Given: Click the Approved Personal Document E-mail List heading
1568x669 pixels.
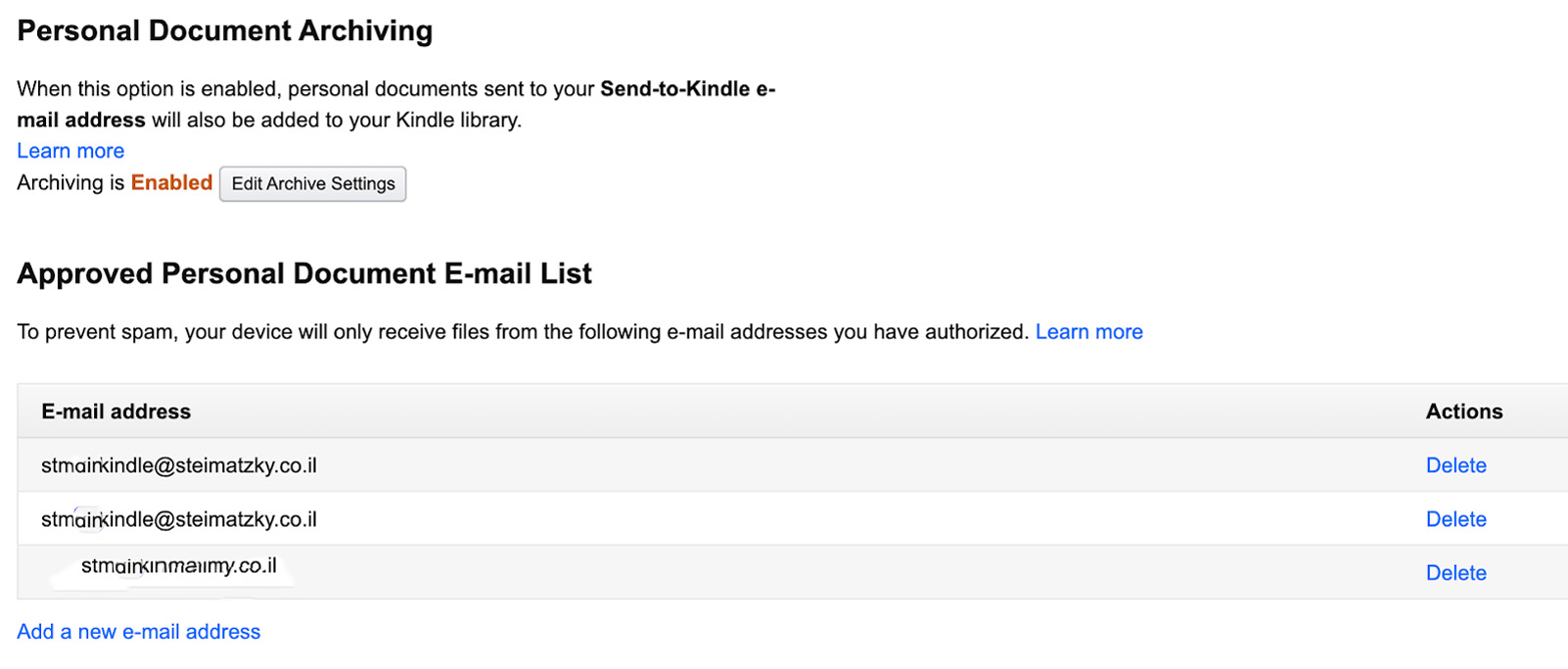Looking at the screenshot, I should click(304, 273).
